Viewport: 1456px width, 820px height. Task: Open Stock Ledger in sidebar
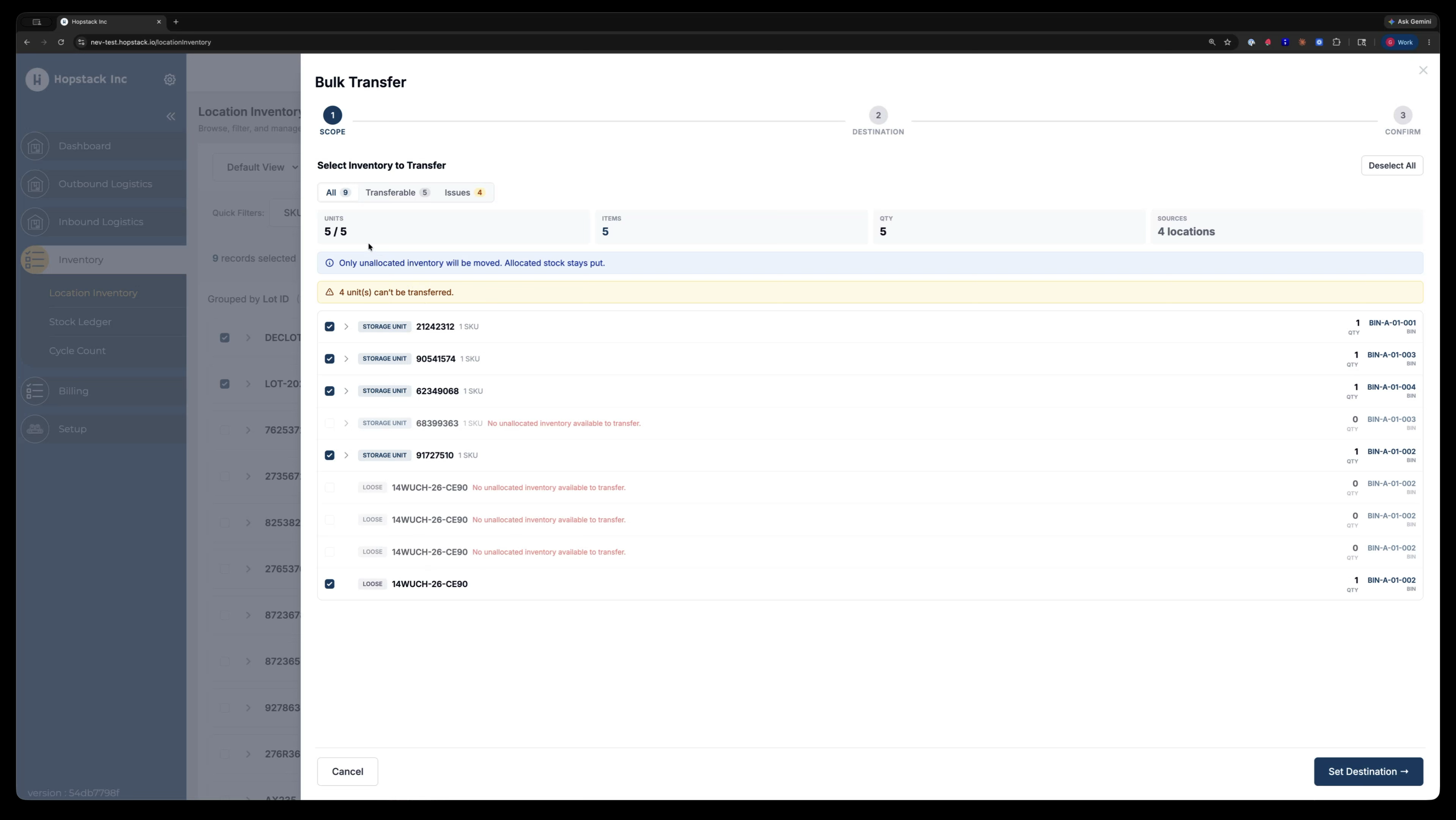[80, 322]
